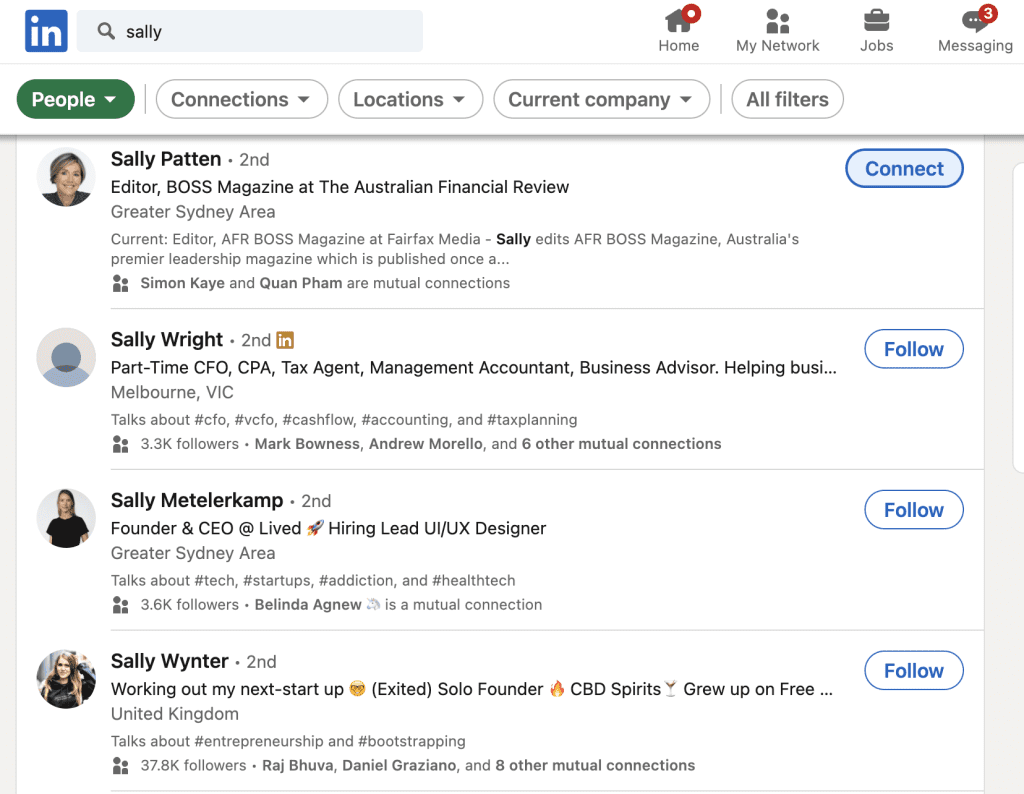Image resolution: width=1024 pixels, height=794 pixels.
Task: Click My Network label in navigation
Action: pyautogui.click(x=777, y=46)
